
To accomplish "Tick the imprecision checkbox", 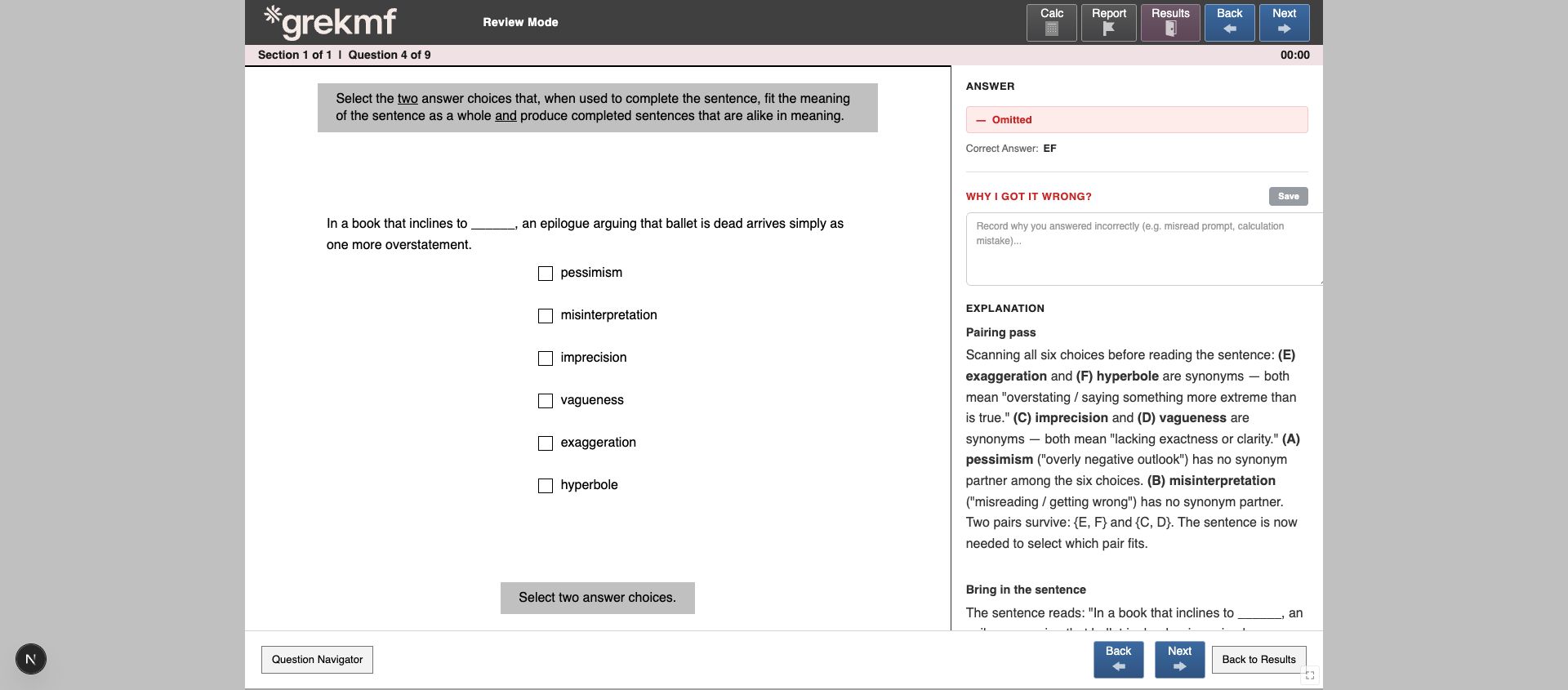I will pos(546,358).
